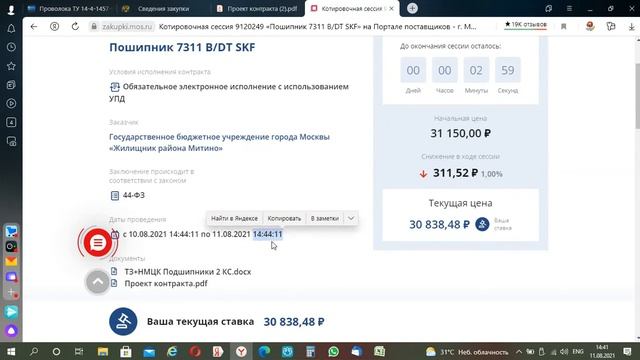Open the Excel taskbar icon
640x360 pixels.
click(x=380, y=351)
